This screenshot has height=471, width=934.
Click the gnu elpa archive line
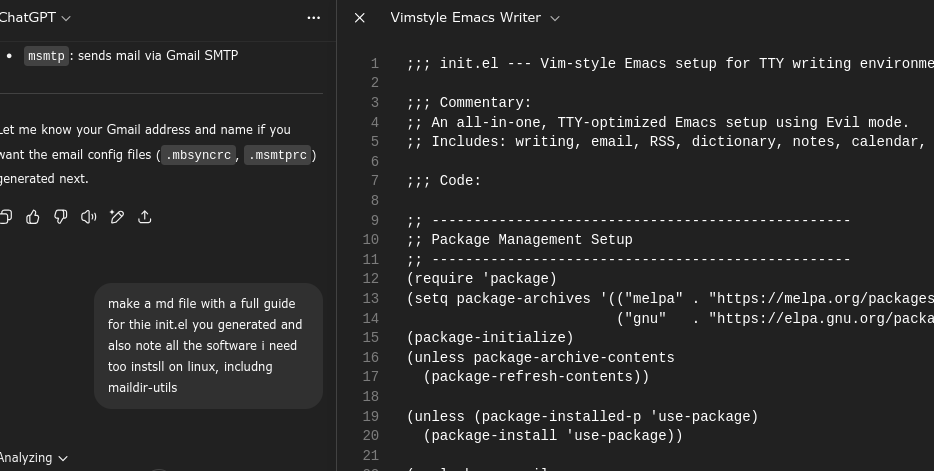tap(775, 319)
